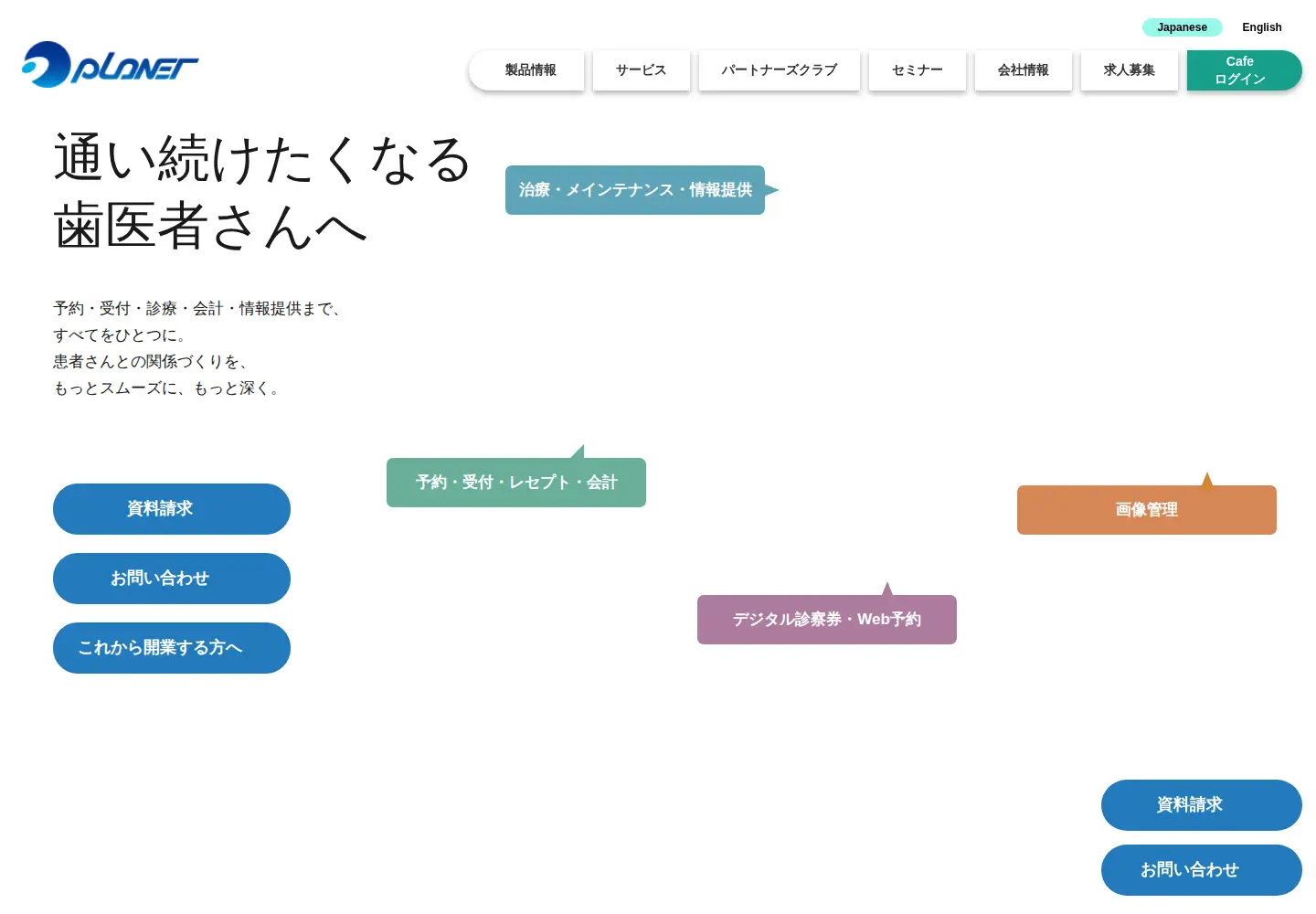Click the floating お問い合わせ button at bottom right
The height and width of the screenshot is (914, 1316).
1202,870
